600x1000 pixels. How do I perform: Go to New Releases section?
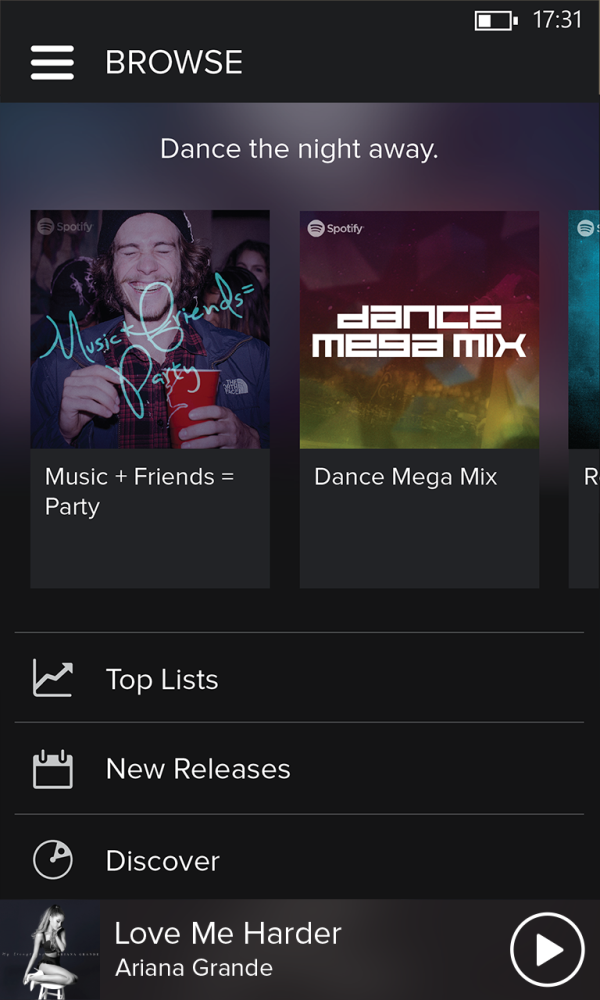[x=198, y=769]
